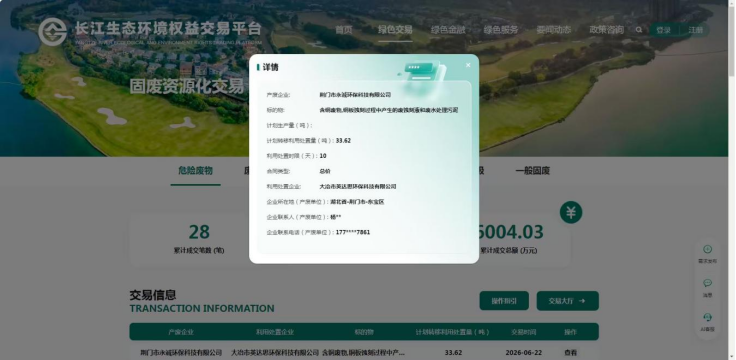Click the 总价 contract type value

(324, 171)
